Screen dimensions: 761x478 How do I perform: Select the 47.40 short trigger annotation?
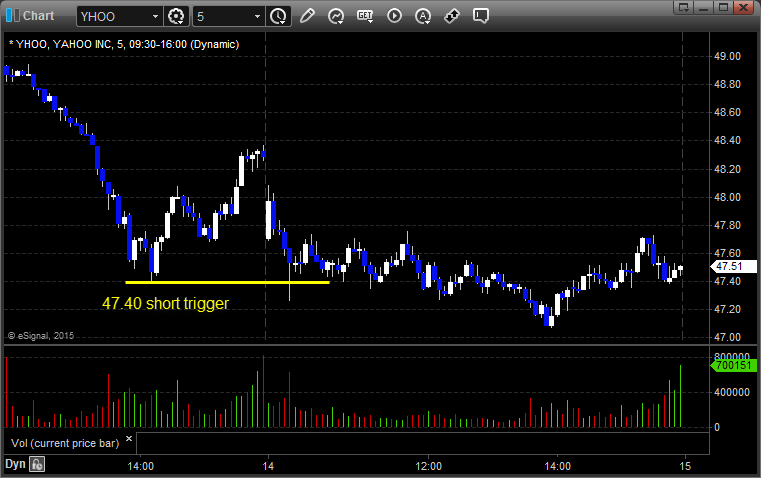coord(165,303)
